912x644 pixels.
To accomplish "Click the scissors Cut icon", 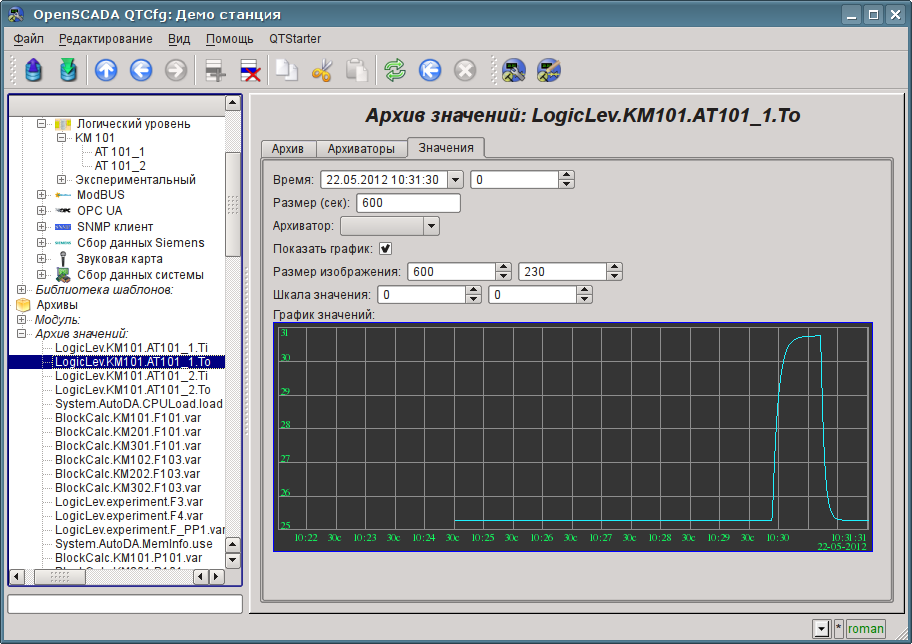I will click(321, 70).
